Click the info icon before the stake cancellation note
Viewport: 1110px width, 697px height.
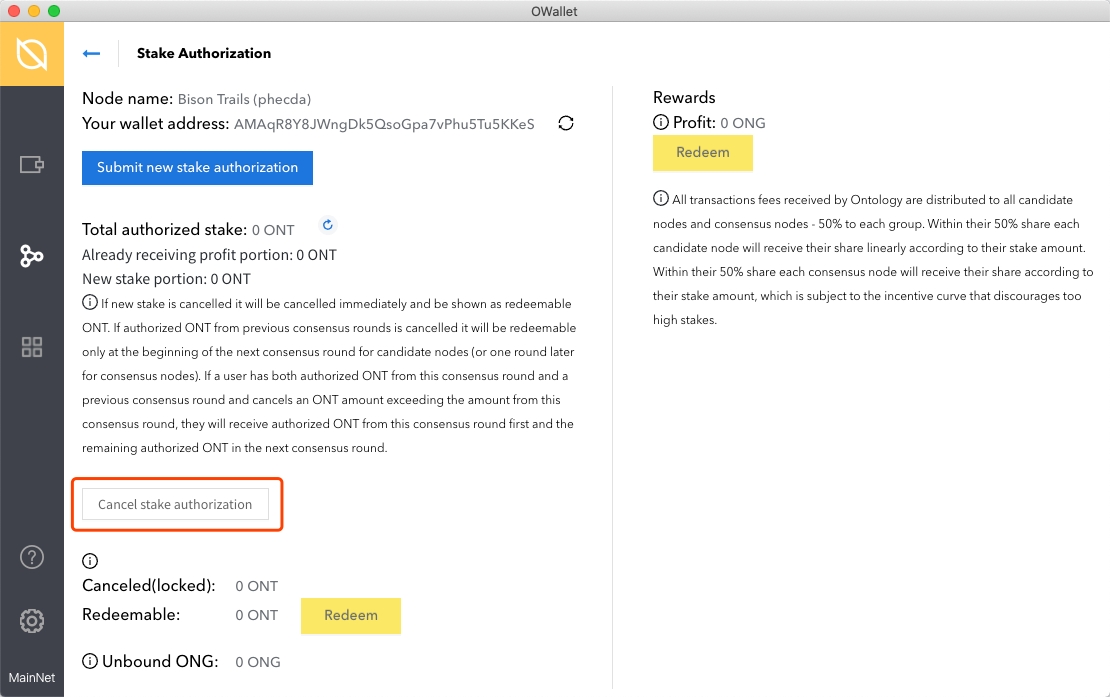(x=89, y=303)
